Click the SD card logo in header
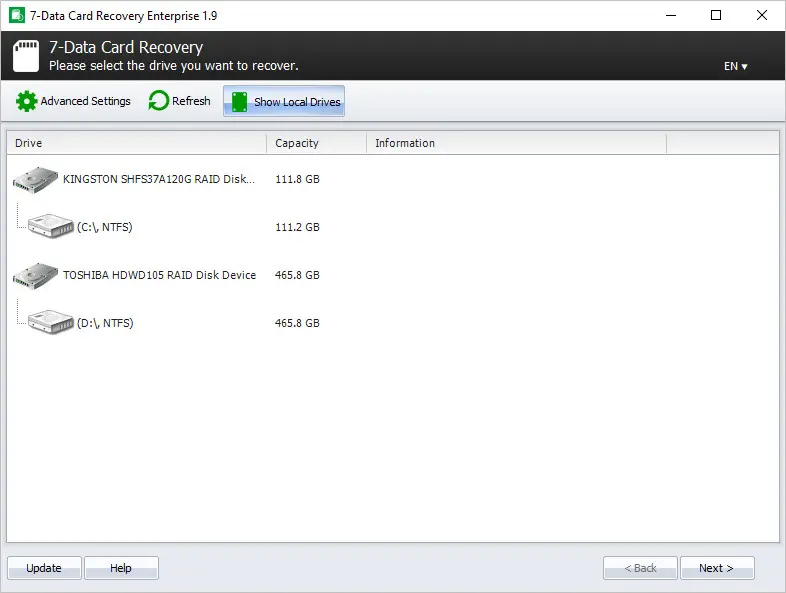The width and height of the screenshot is (786, 593). coord(26,56)
